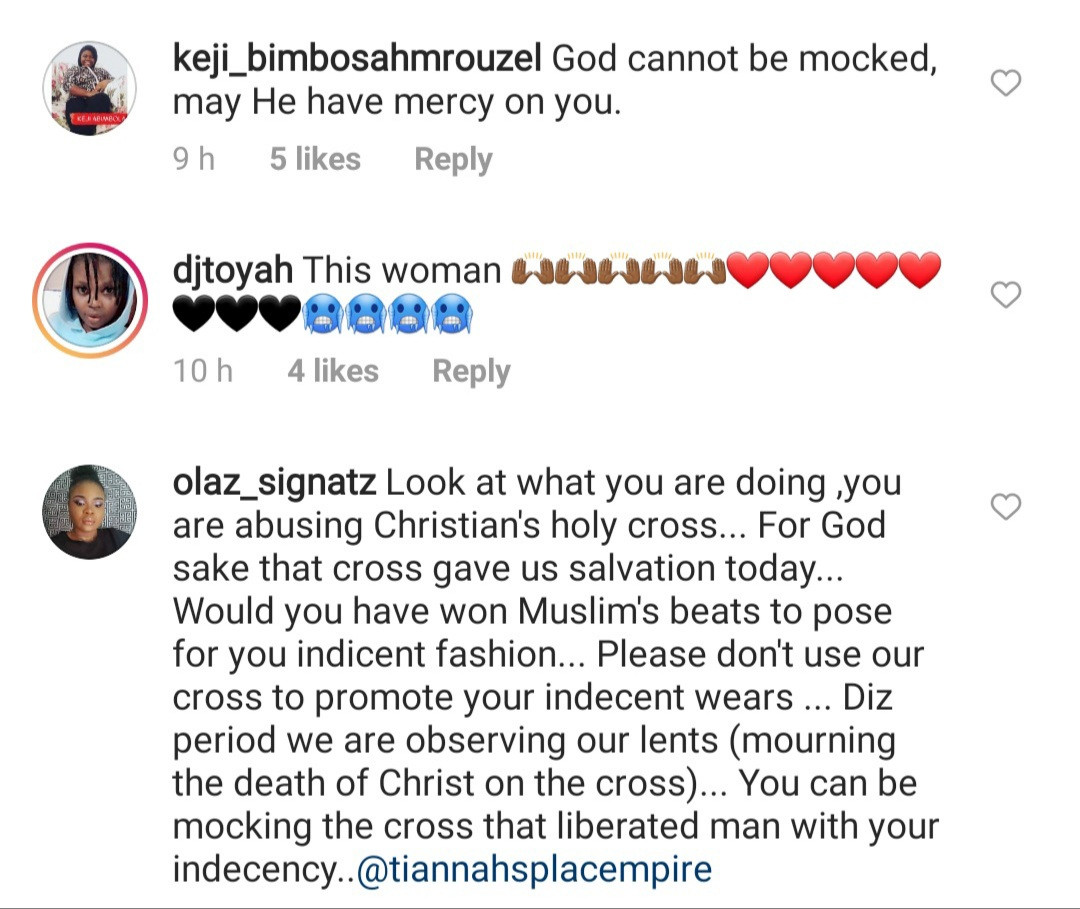
Task: Reply to djtoyah's "This woman" comment
Action: click(x=471, y=372)
